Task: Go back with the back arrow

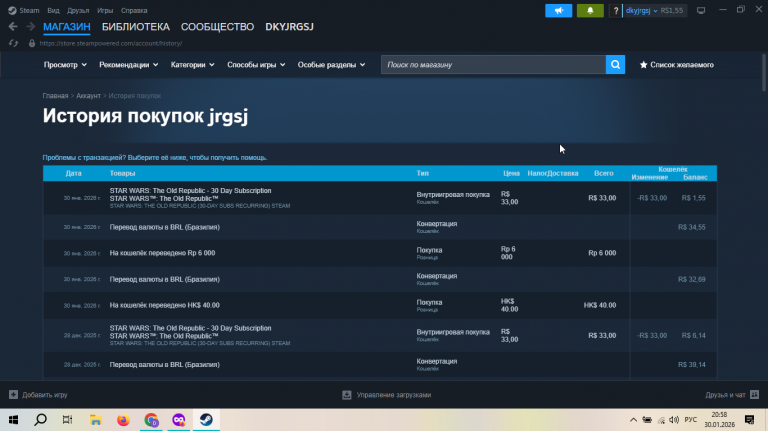Action: point(13,26)
